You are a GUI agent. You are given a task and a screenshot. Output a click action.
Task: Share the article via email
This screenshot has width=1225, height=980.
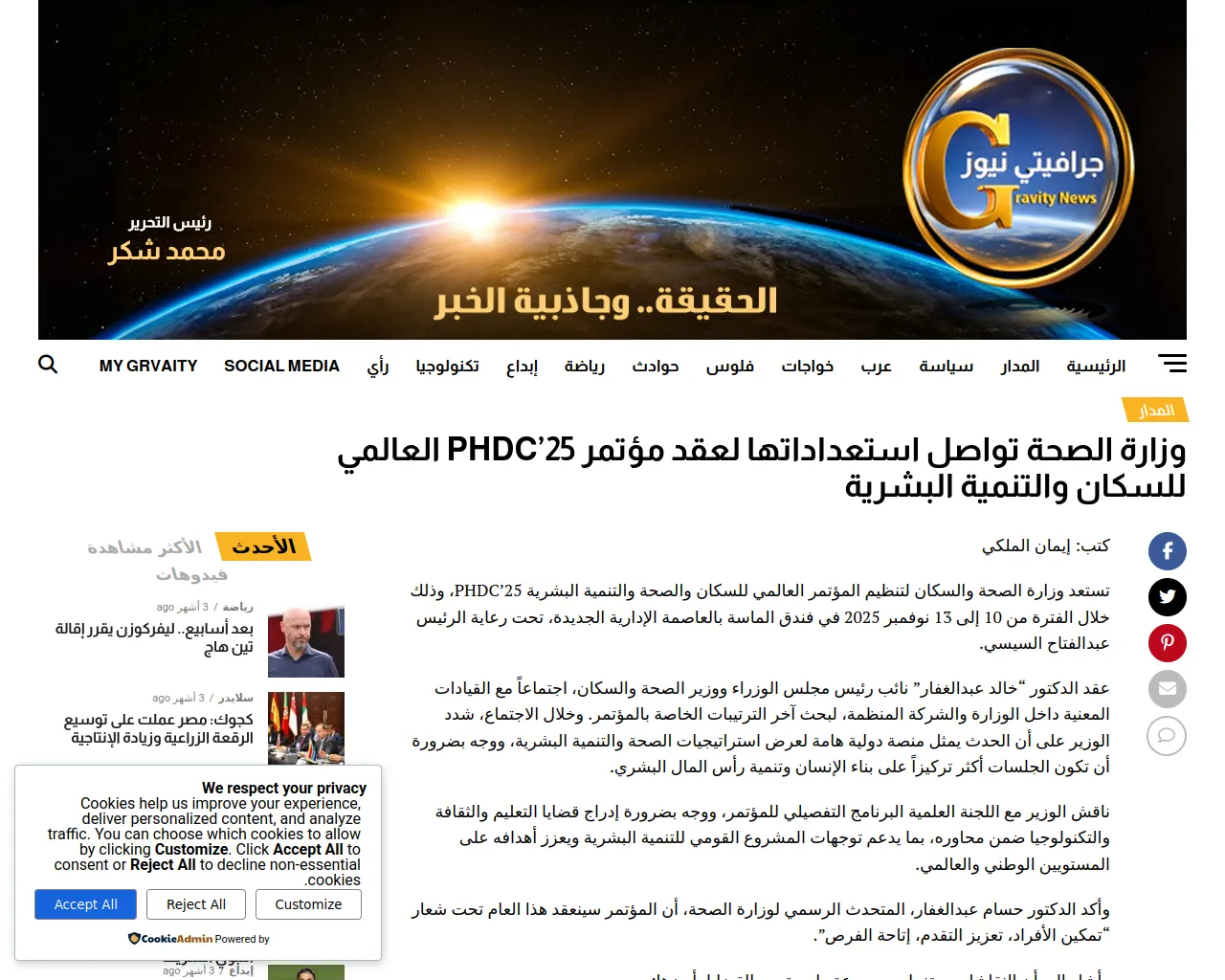click(x=1168, y=689)
